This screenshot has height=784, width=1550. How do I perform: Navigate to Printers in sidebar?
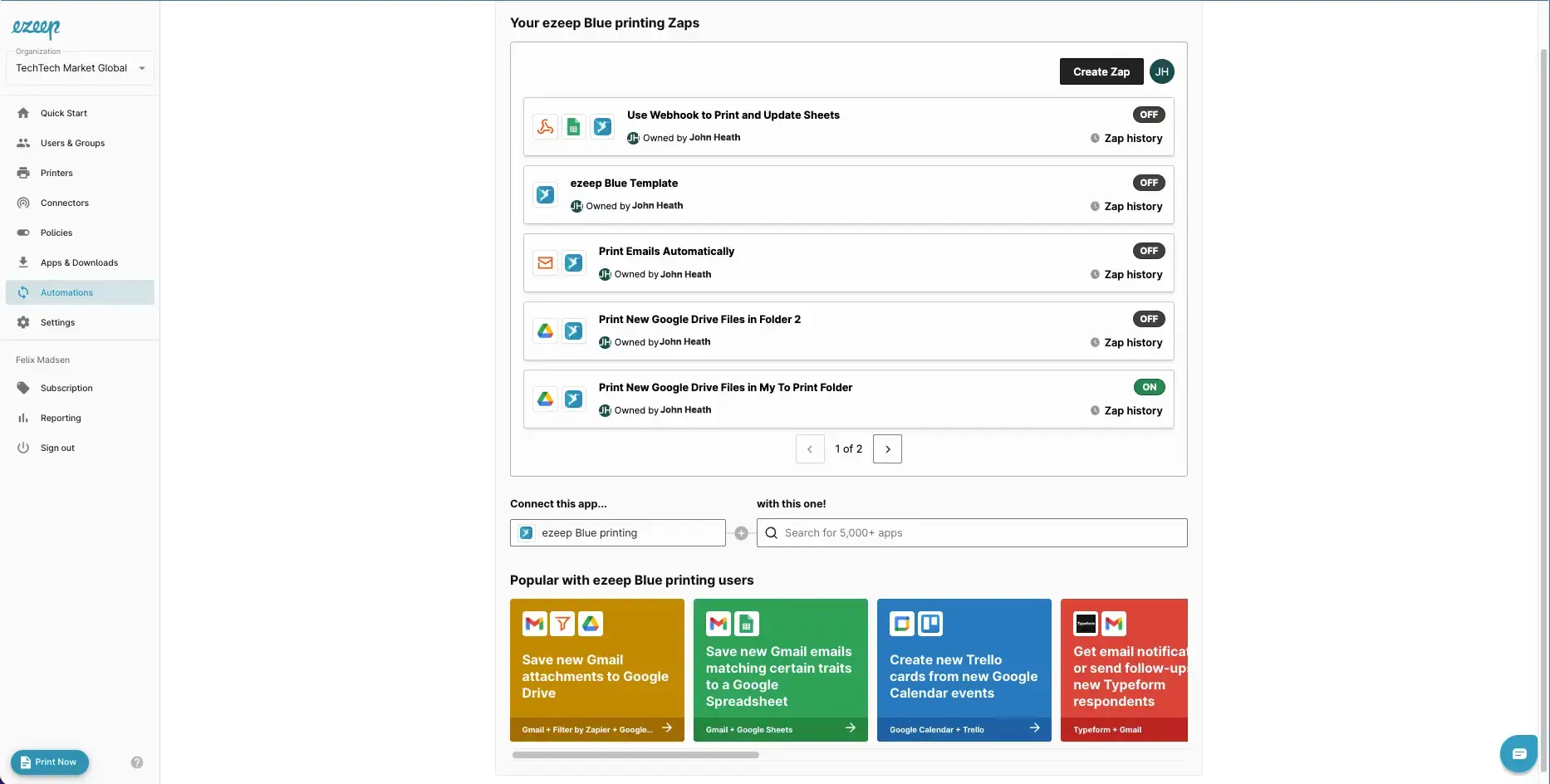point(56,173)
